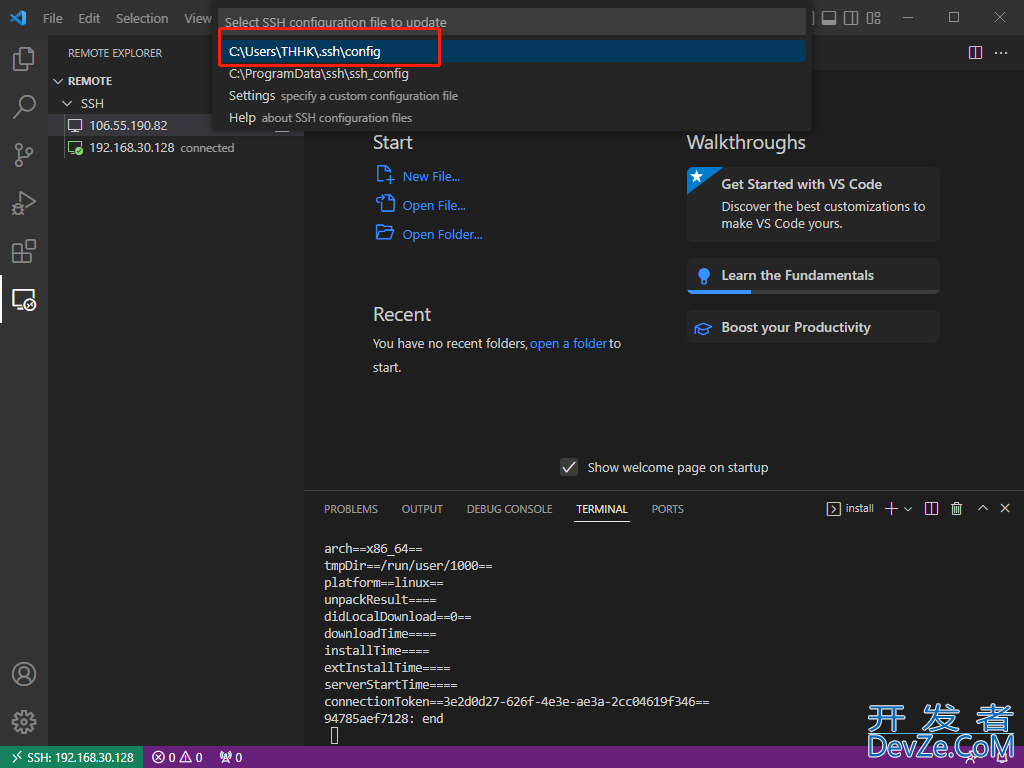Screen dimensions: 1024x768
Task: Open the Edit menu
Action: 89,18
